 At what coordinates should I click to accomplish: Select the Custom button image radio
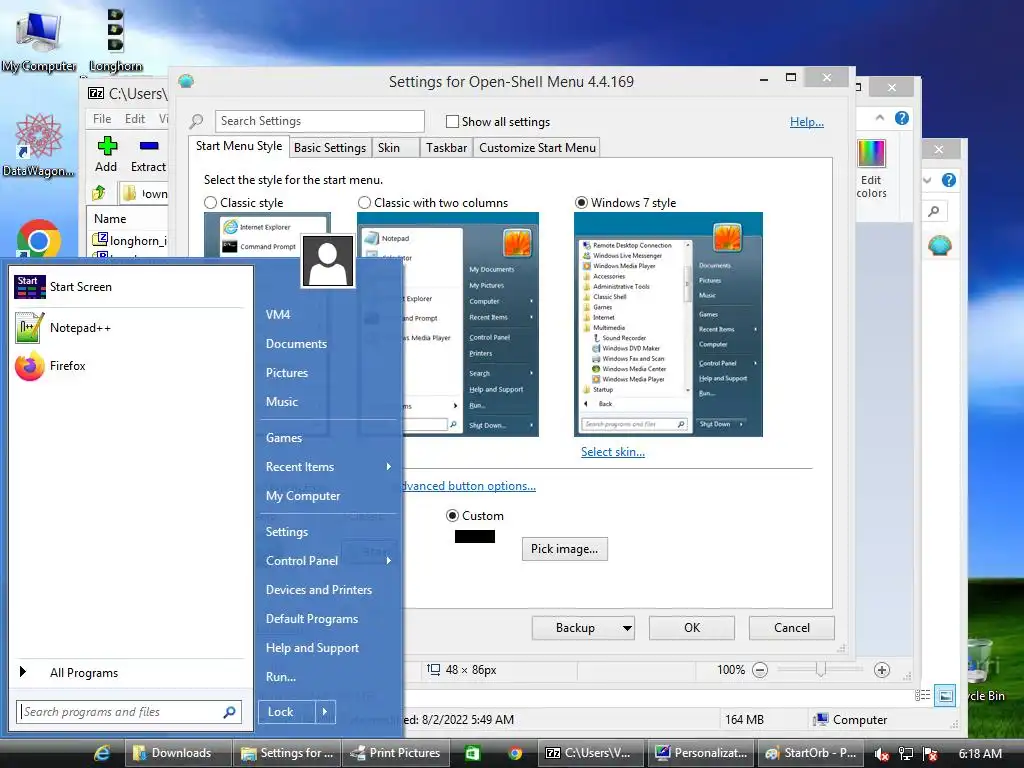(452, 515)
